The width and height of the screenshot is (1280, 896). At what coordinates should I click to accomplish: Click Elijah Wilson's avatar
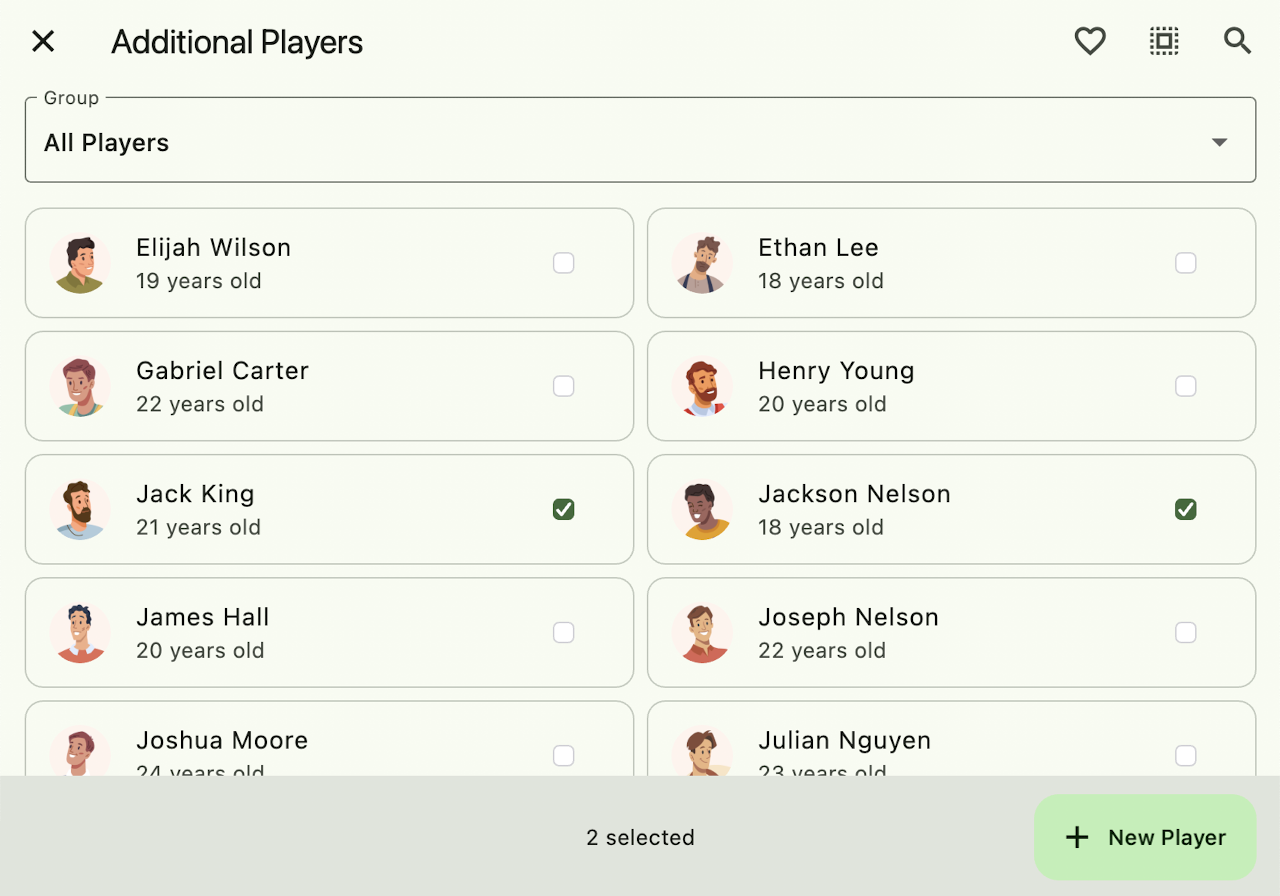pyautogui.click(x=80, y=263)
